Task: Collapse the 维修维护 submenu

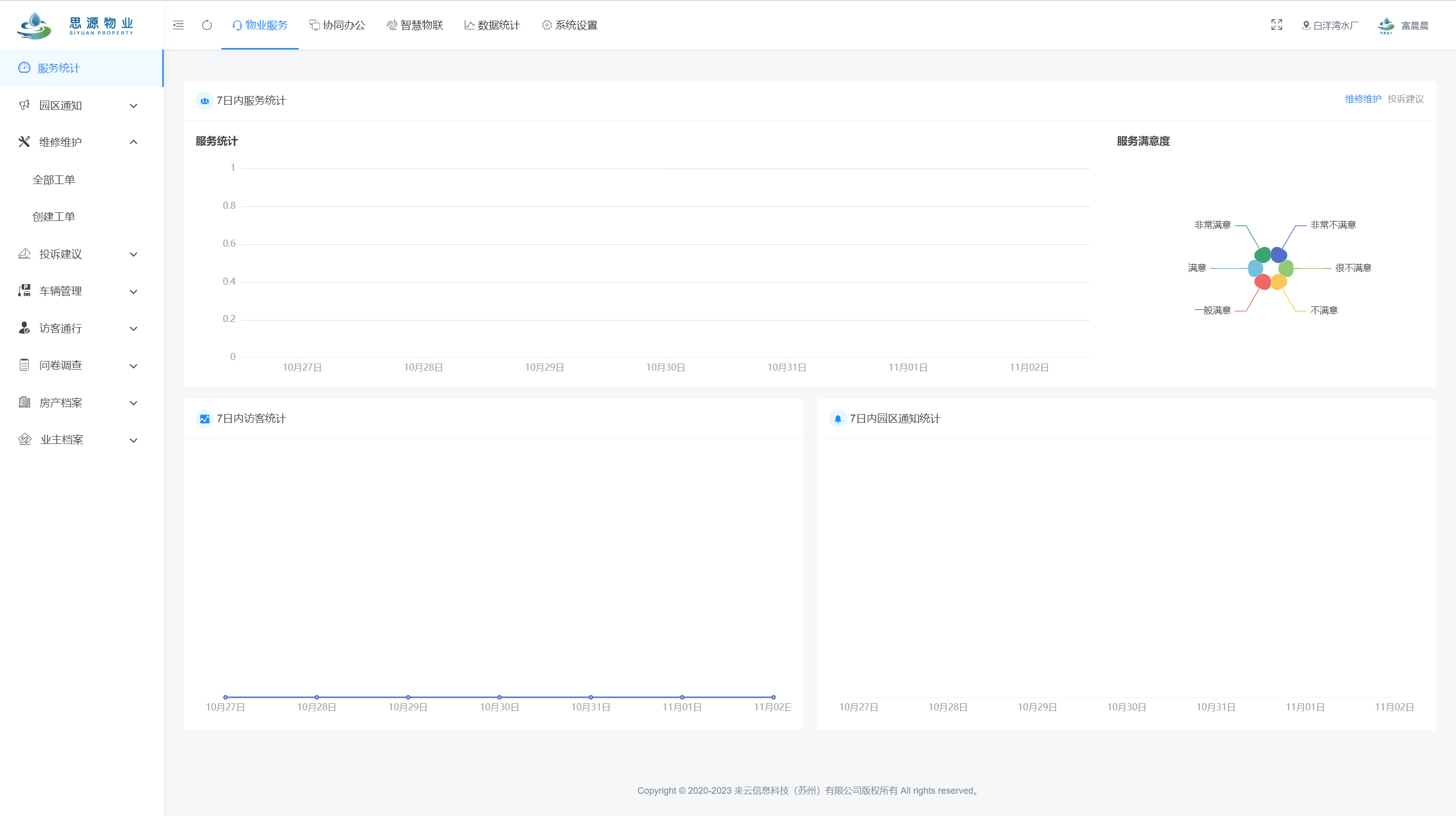Action: coord(133,142)
